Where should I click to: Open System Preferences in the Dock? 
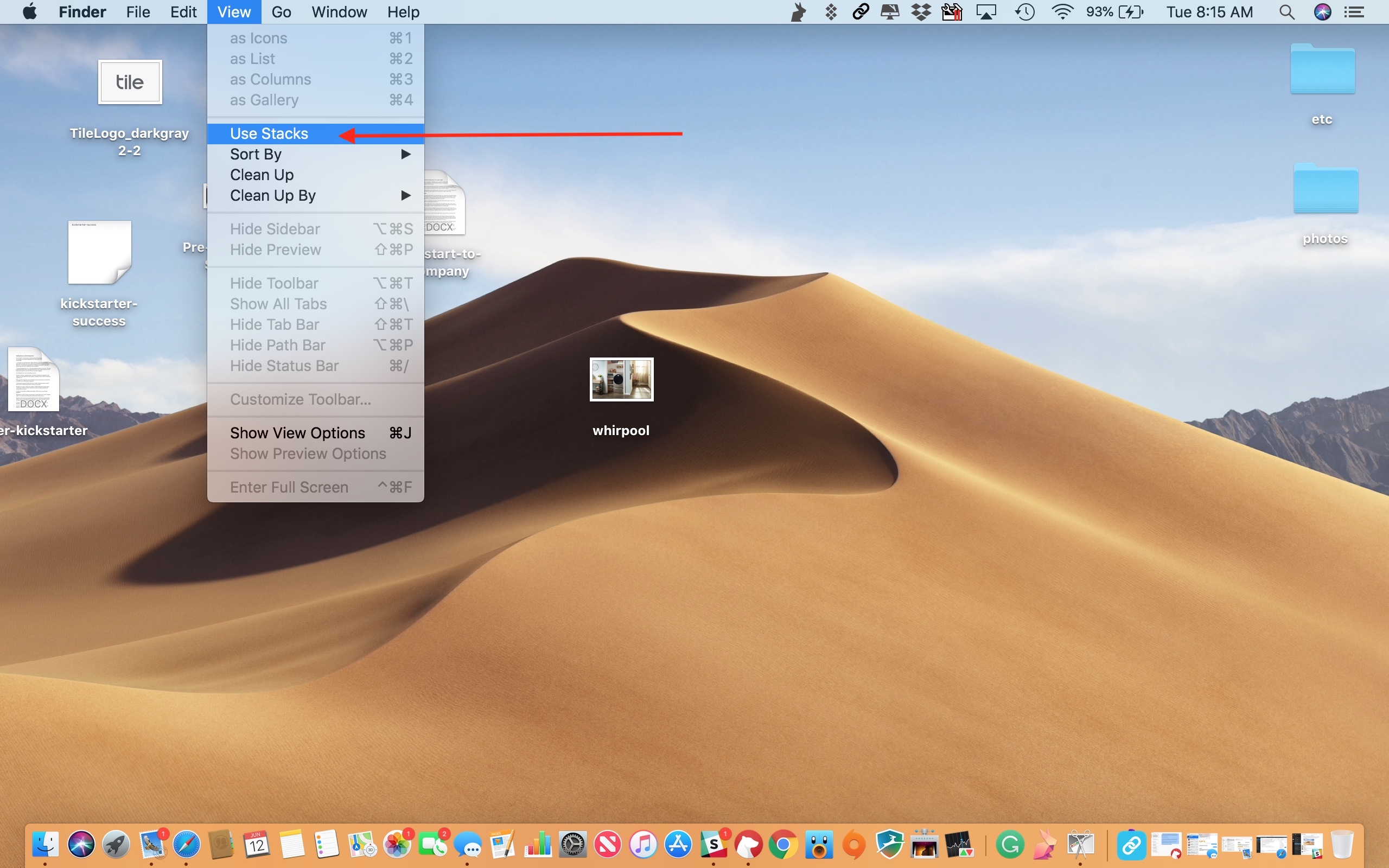[573, 845]
